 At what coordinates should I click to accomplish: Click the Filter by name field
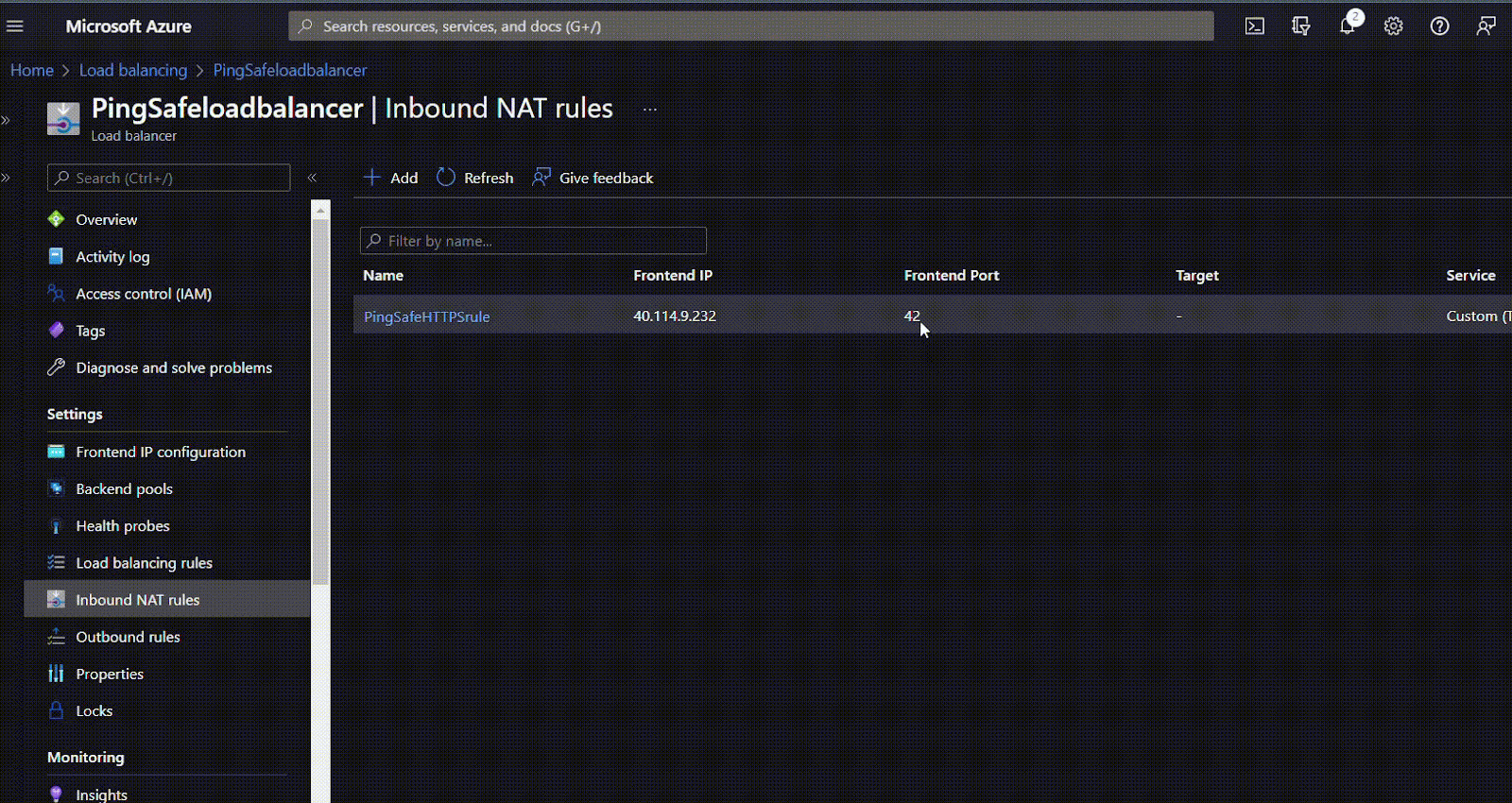coord(533,241)
